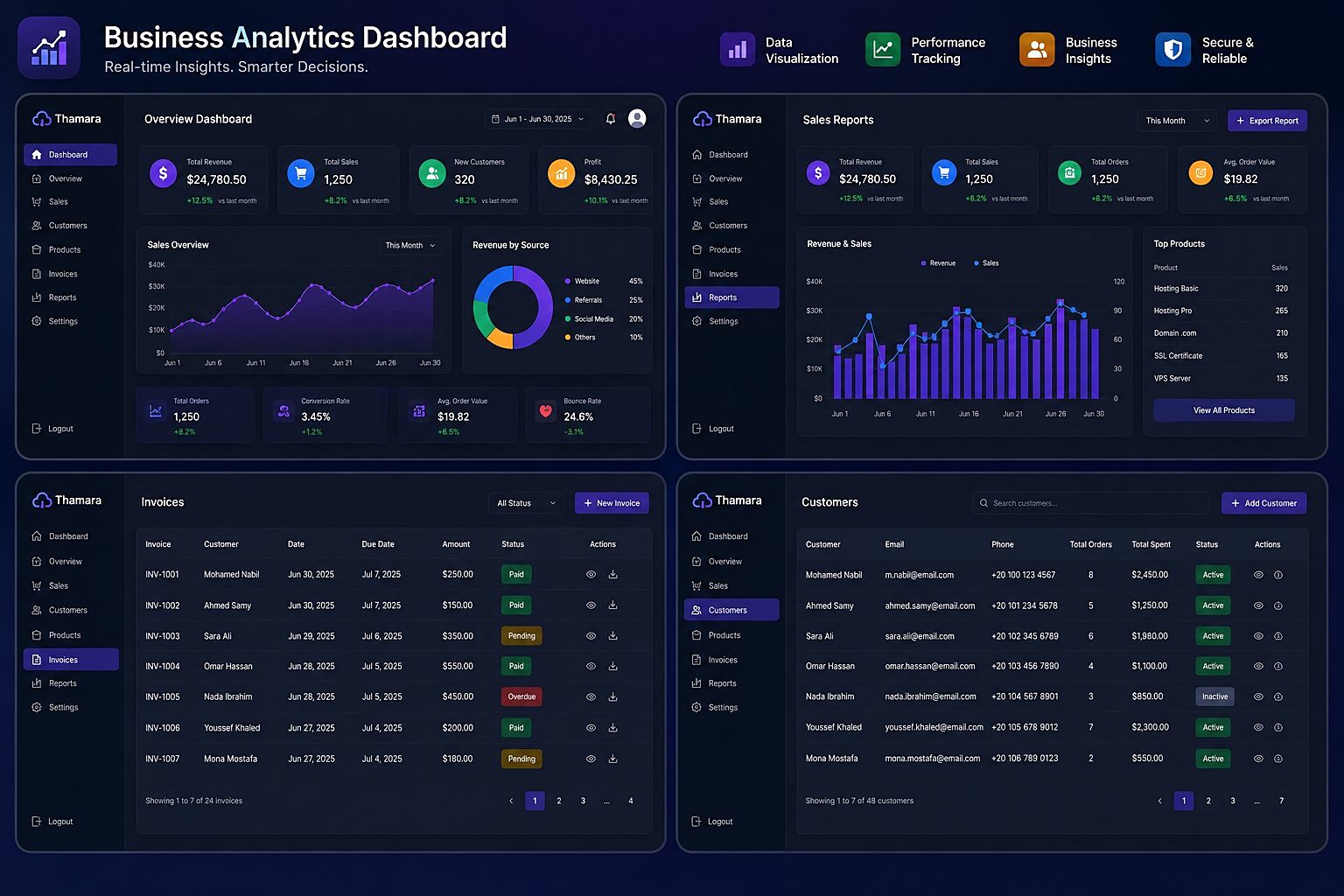Select Customers in the Customers panel sidebar

(731, 610)
